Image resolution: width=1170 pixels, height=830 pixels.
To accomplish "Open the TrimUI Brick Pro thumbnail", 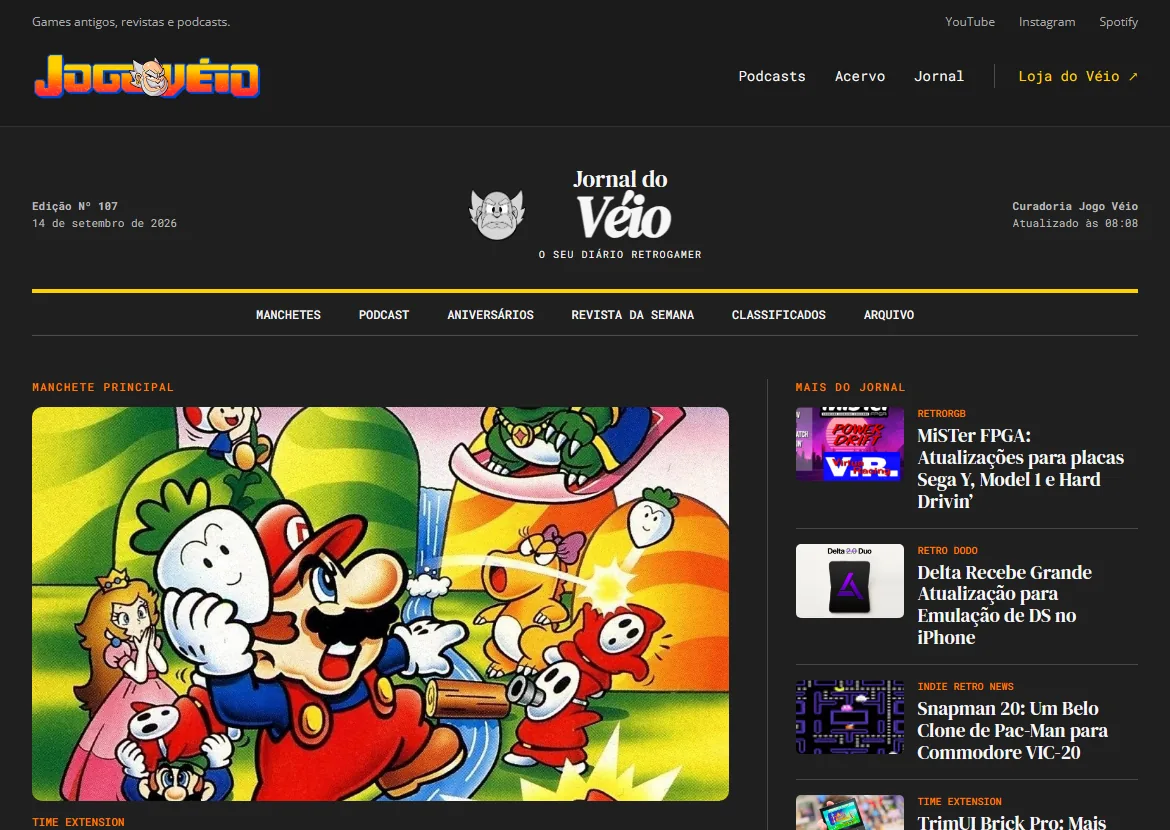I will pyautogui.click(x=850, y=813).
